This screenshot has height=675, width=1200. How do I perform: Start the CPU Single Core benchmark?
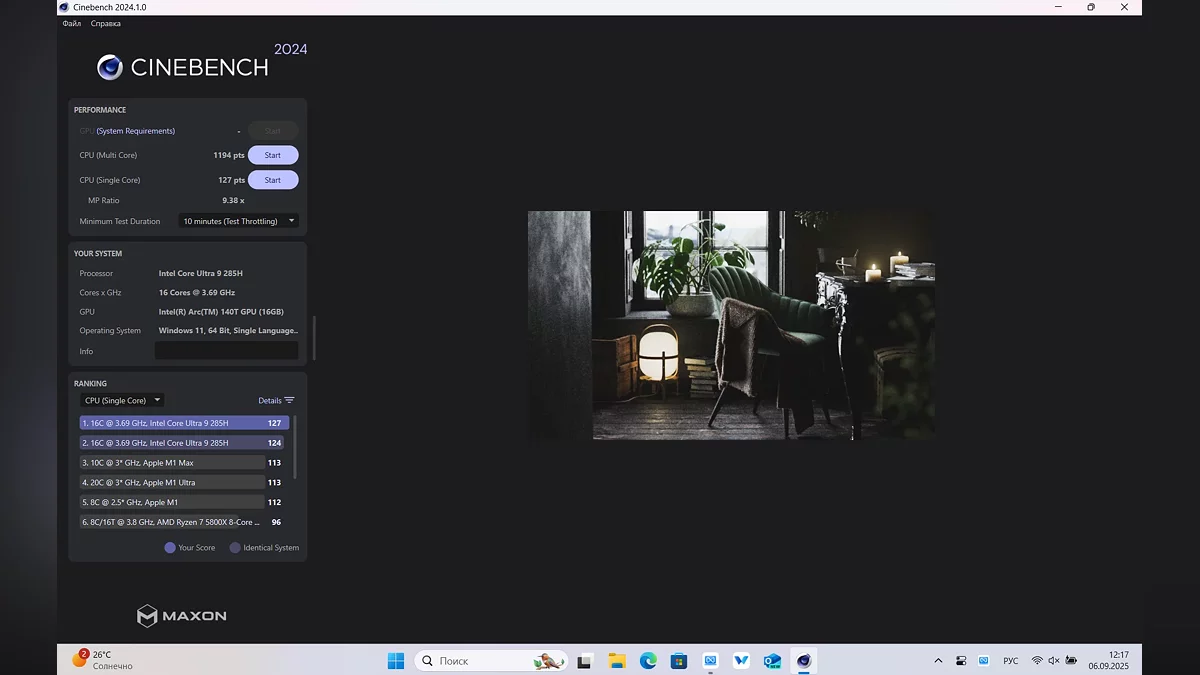pyautogui.click(x=272, y=180)
